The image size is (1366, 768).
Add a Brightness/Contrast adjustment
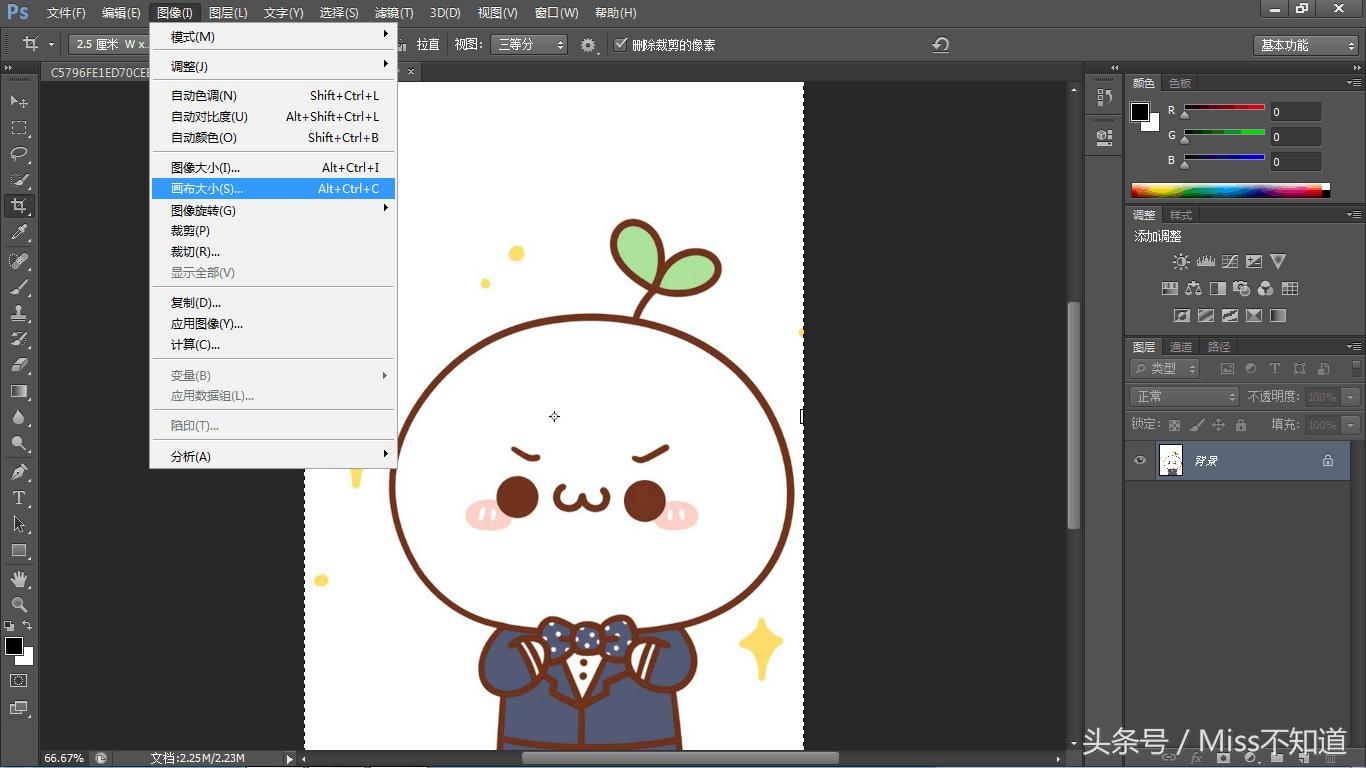click(1181, 262)
